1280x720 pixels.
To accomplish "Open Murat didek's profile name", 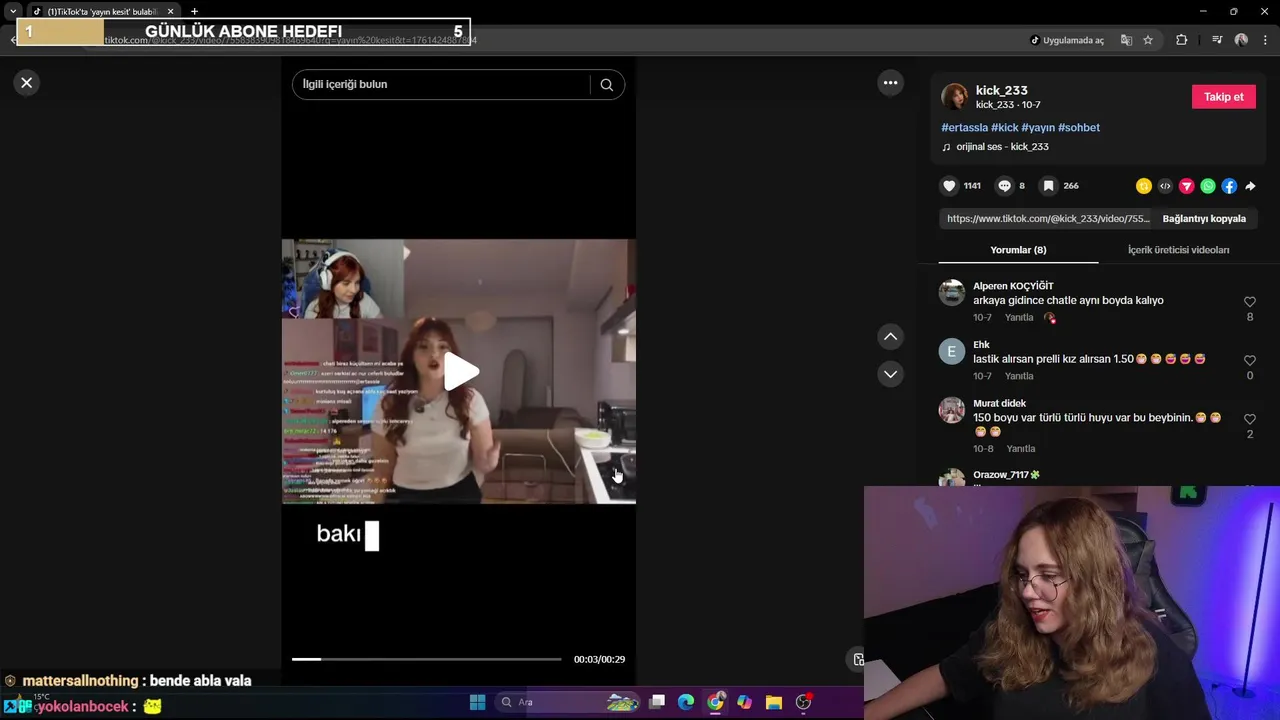I will tap(999, 404).
